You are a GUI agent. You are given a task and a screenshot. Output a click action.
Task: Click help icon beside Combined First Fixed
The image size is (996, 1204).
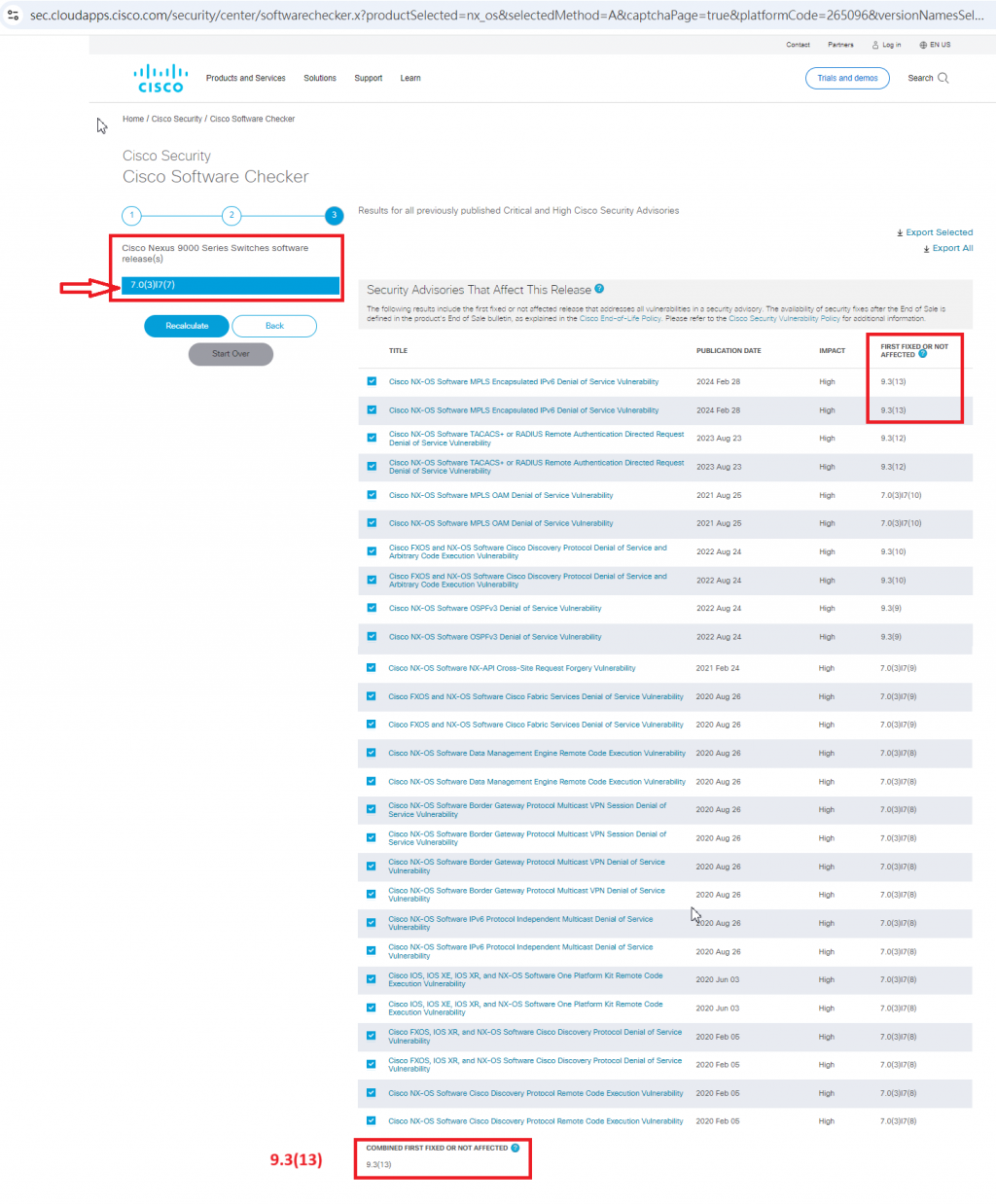coord(516,1148)
